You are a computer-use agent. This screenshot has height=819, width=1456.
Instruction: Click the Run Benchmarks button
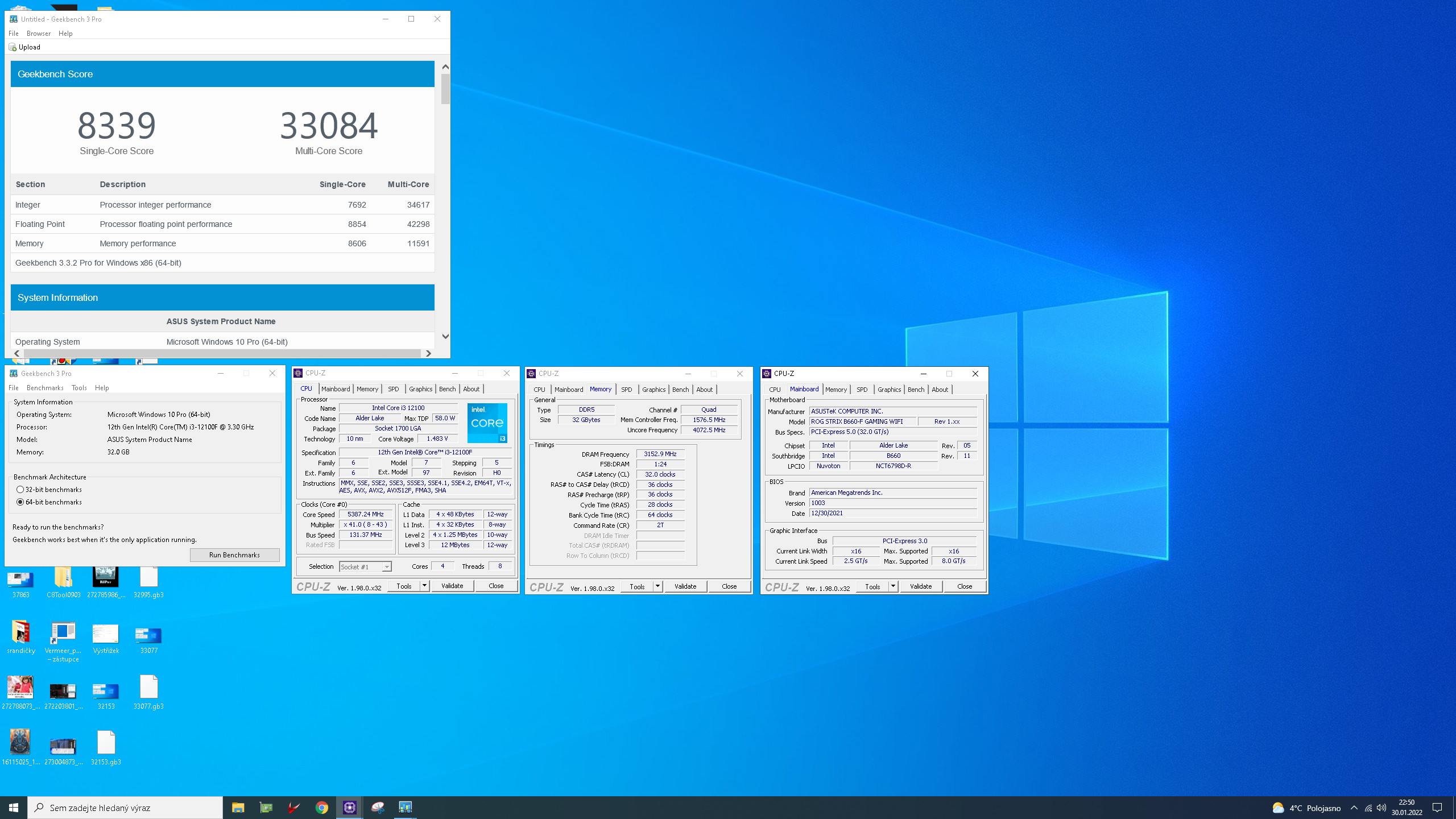point(234,555)
